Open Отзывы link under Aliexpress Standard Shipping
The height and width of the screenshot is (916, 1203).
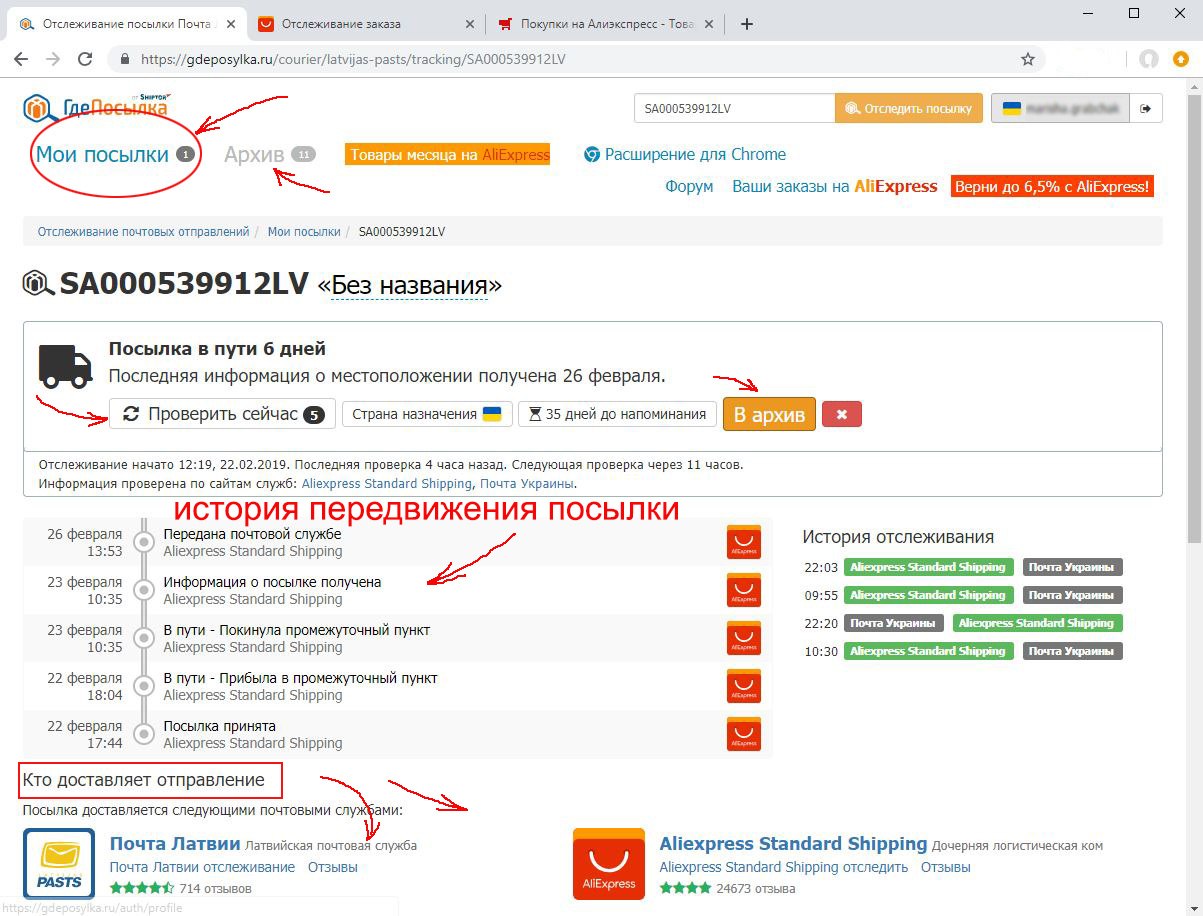[x=946, y=867]
